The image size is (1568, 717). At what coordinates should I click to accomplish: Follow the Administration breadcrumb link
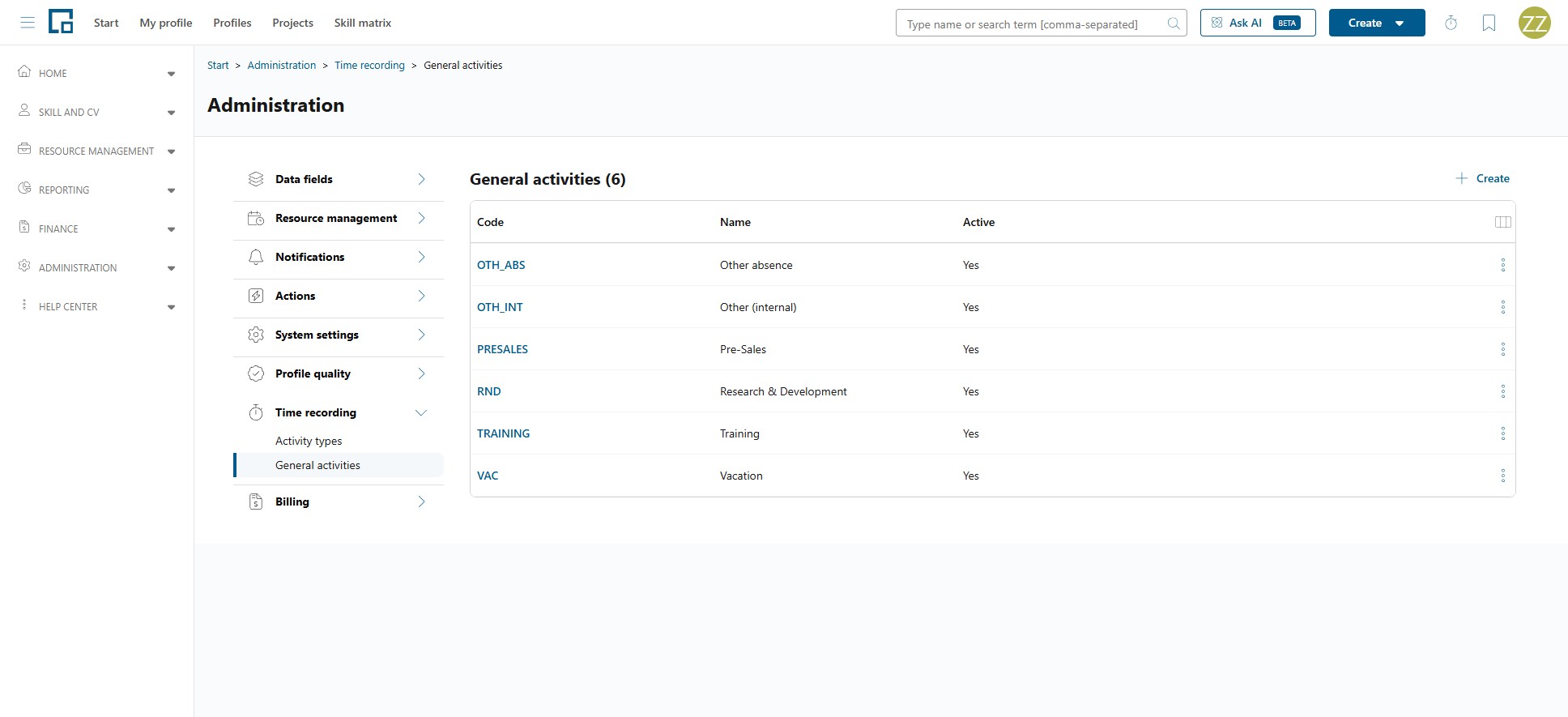[x=282, y=65]
